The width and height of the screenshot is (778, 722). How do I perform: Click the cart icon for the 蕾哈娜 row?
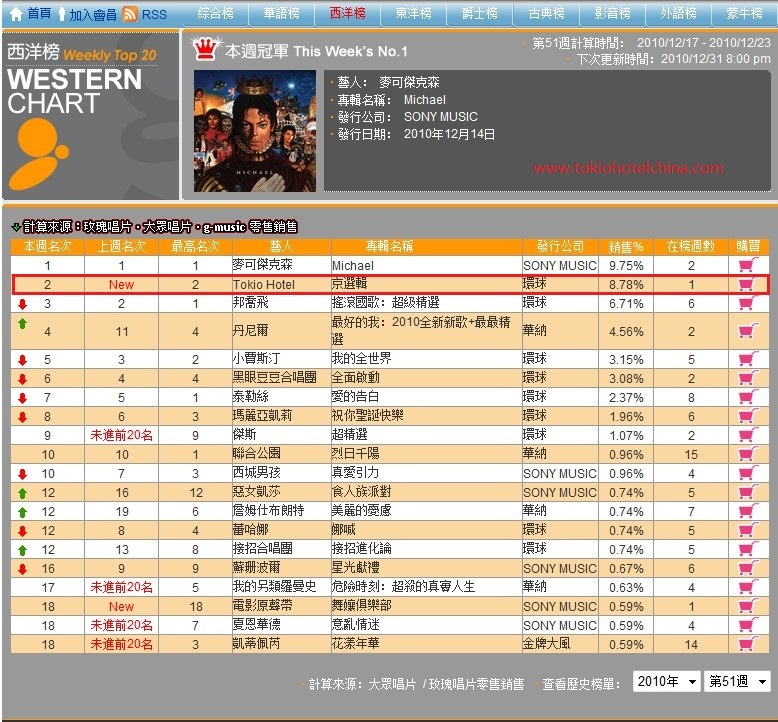(748, 530)
